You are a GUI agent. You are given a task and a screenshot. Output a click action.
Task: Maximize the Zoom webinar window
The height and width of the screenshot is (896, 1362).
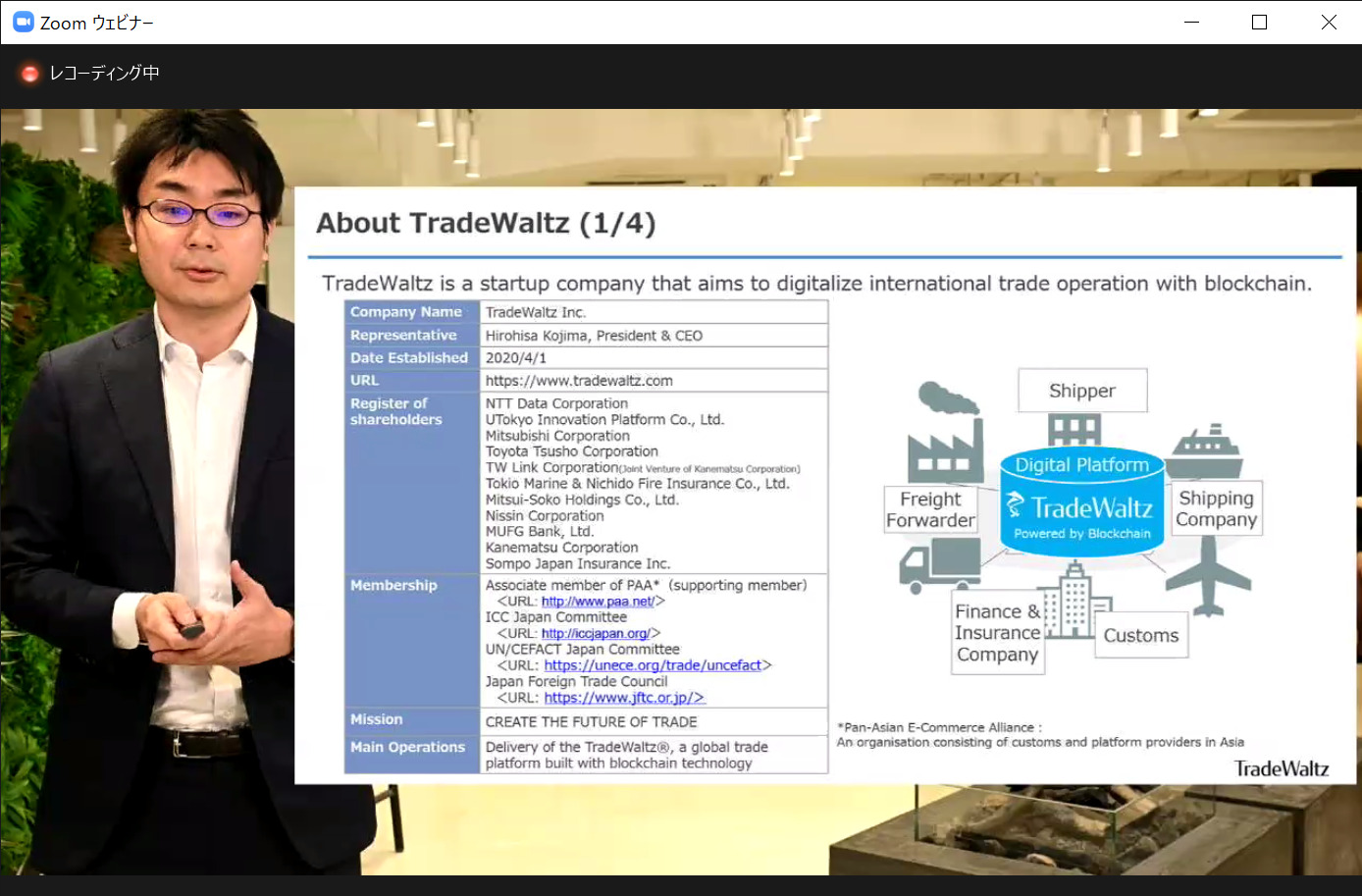click(1259, 22)
